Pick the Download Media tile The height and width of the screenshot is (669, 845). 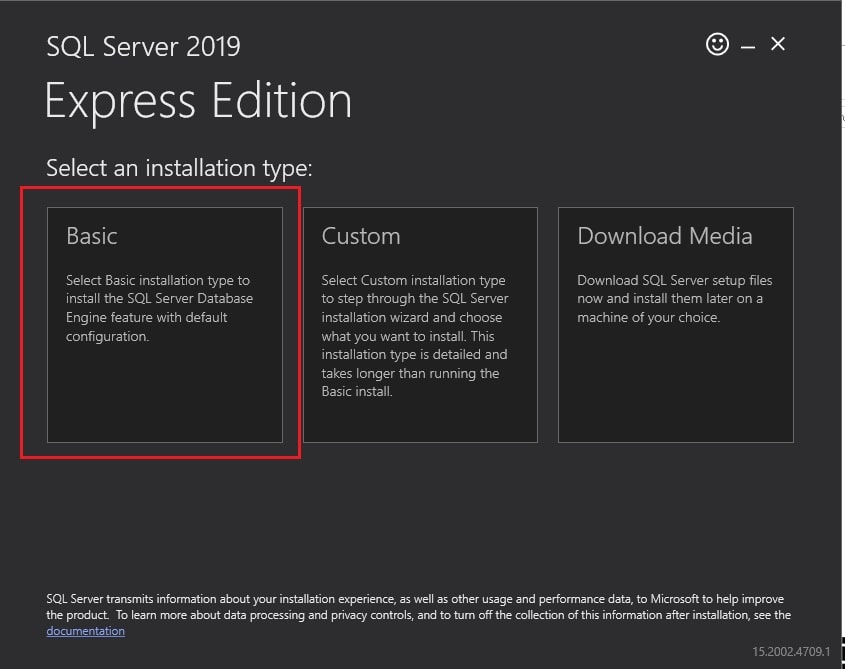coord(676,325)
